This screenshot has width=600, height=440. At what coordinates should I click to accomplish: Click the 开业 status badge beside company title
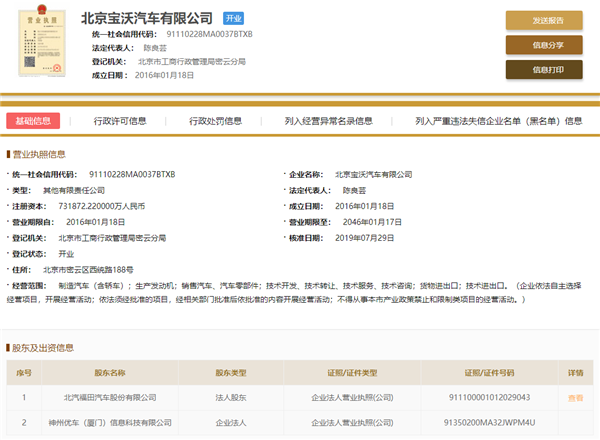click(233, 18)
